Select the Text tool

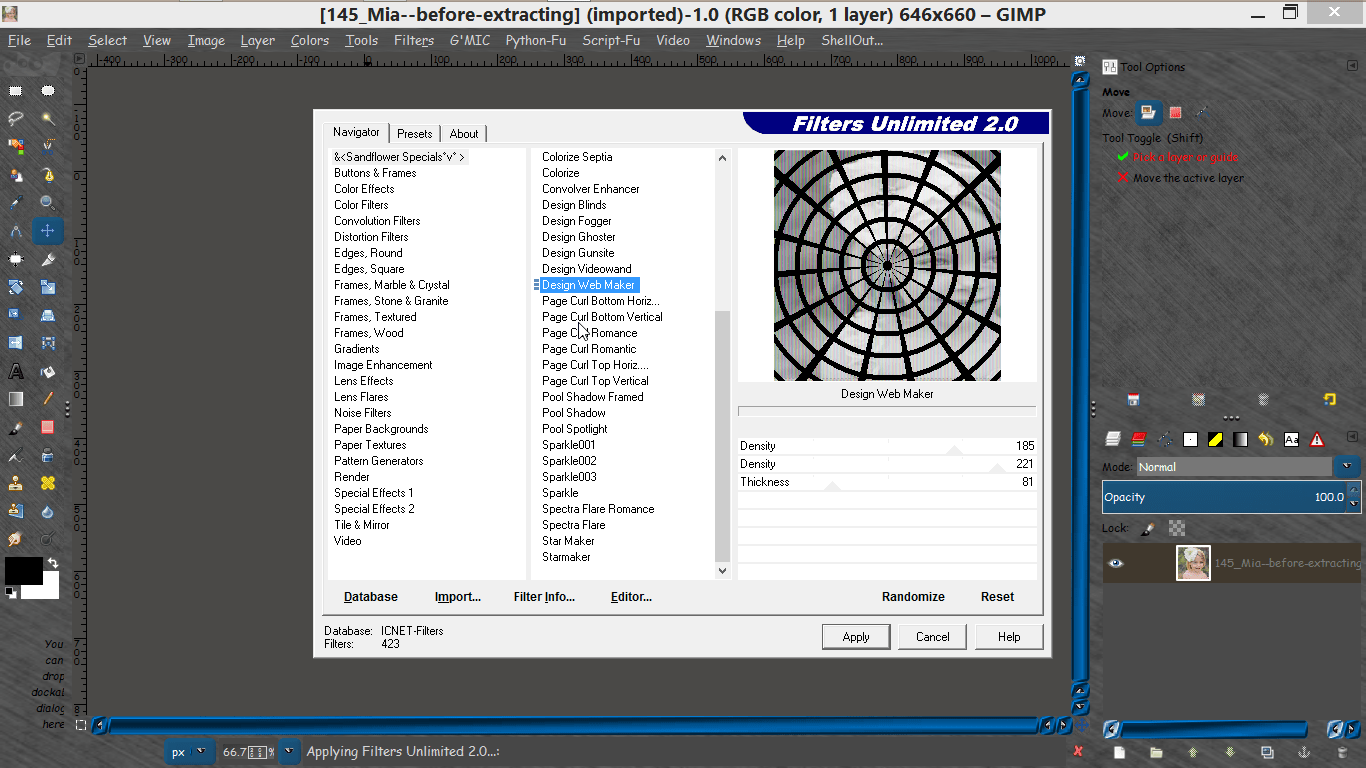[x=15, y=370]
